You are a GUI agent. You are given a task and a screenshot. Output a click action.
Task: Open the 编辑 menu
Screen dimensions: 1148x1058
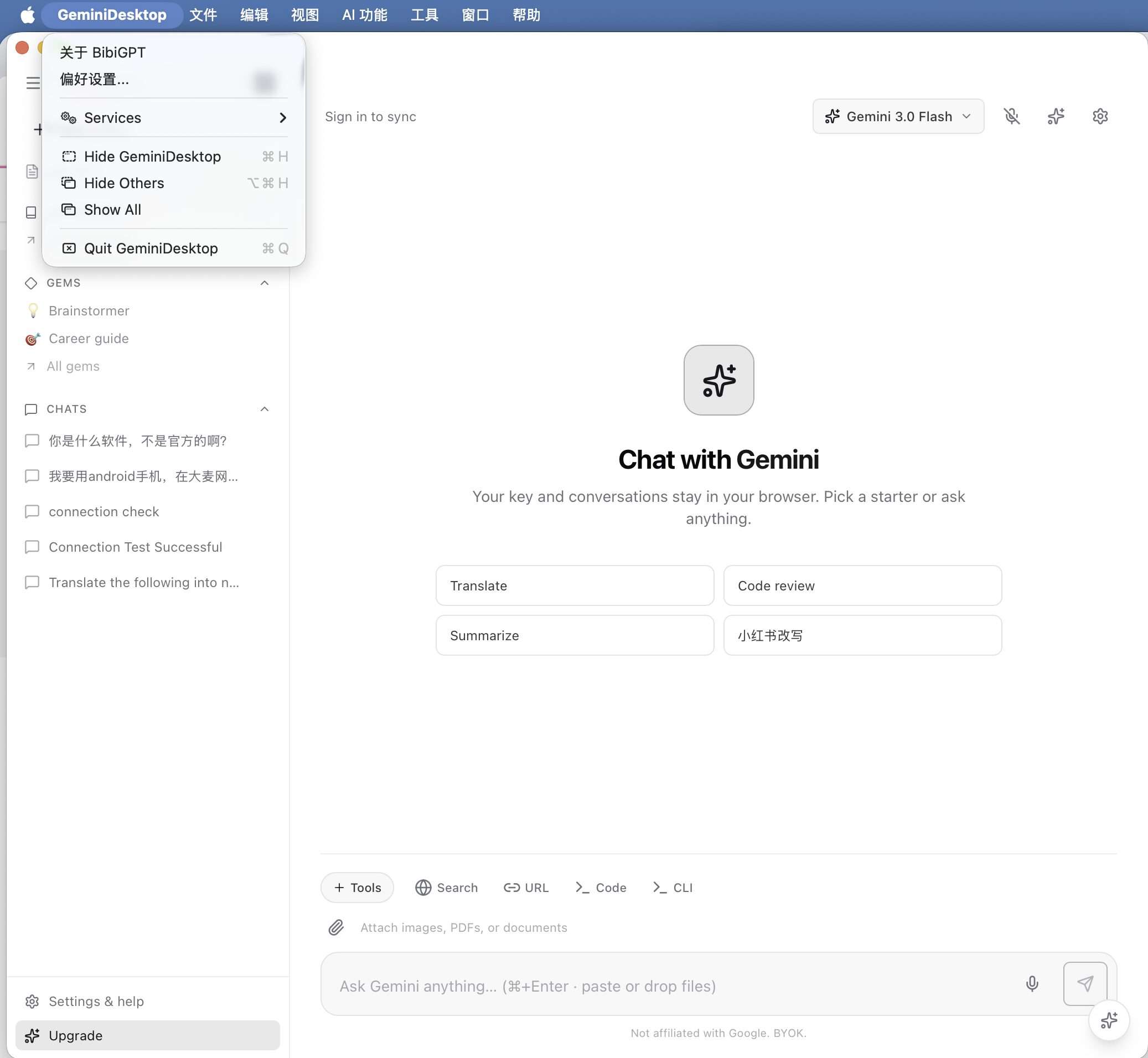tap(254, 15)
